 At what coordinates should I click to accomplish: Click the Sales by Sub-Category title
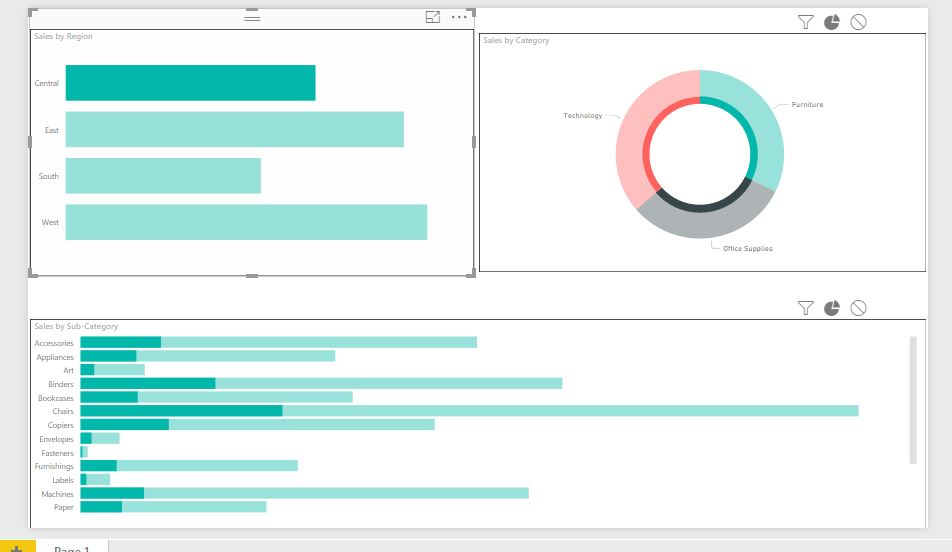(76, 326)
